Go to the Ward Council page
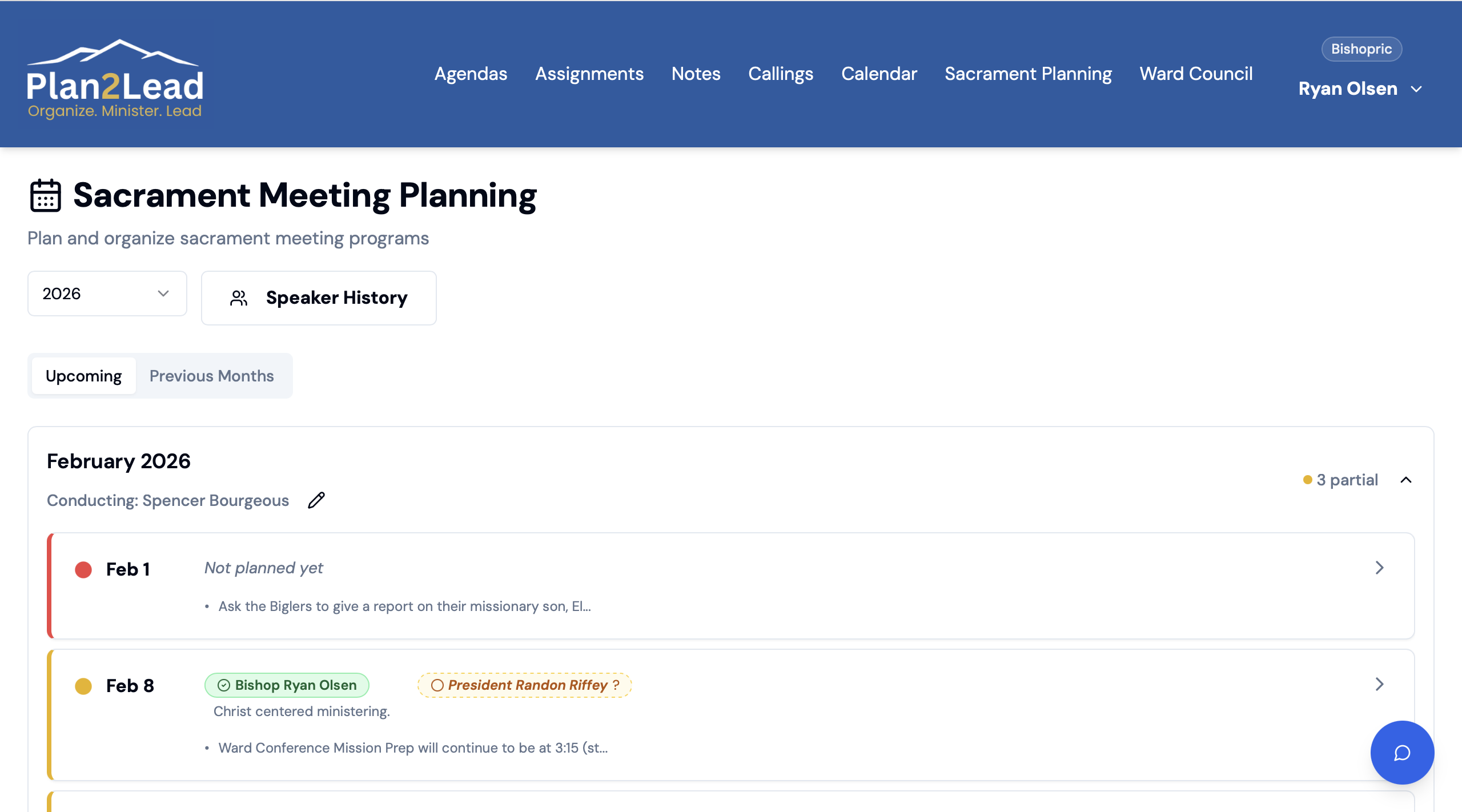Image resolution: width=1462 pixels, height=812 pixels. (1196, 74)
